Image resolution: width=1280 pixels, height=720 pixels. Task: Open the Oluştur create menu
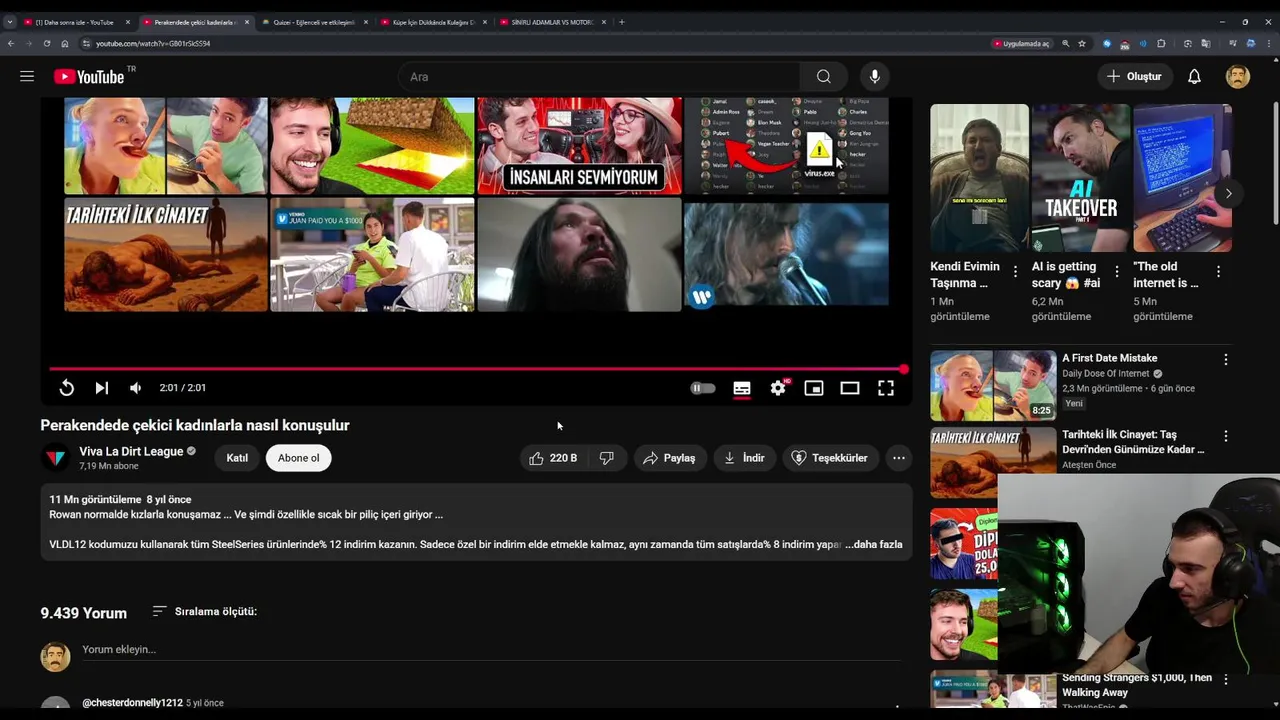[1134, 77]
